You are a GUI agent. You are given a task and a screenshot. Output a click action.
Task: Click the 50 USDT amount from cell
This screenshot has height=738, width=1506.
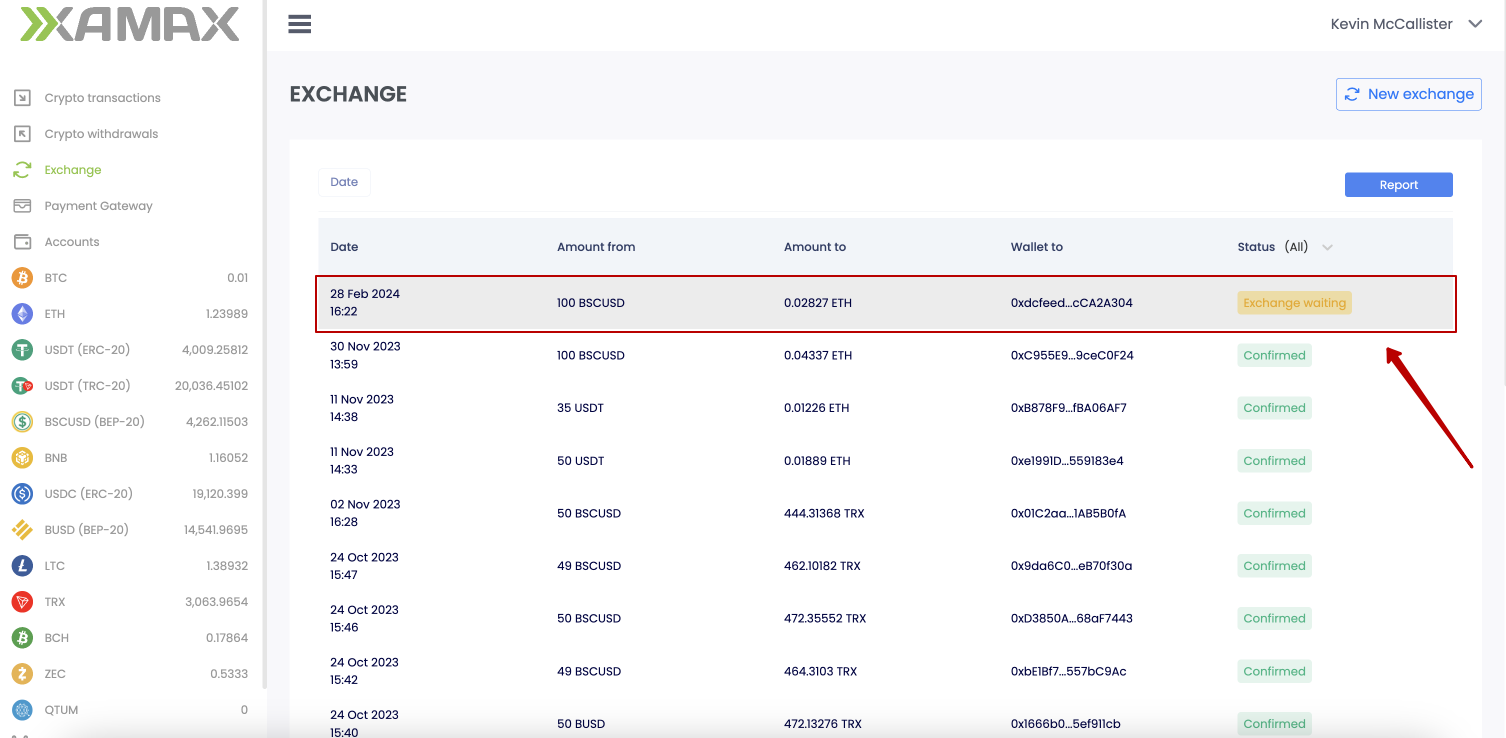click(x=581, y=461)
